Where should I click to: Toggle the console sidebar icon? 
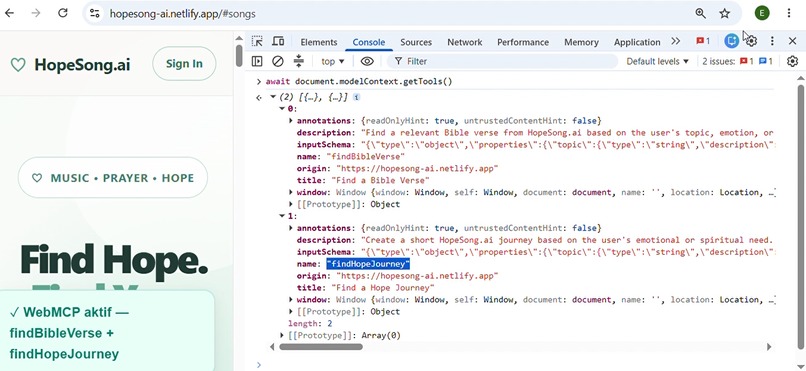pos(257,61)
